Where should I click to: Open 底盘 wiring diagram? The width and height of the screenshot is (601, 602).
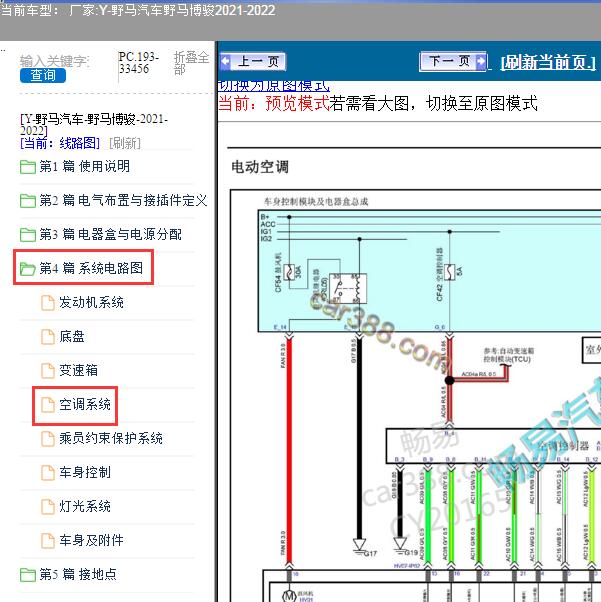click(x=72, y=337)
